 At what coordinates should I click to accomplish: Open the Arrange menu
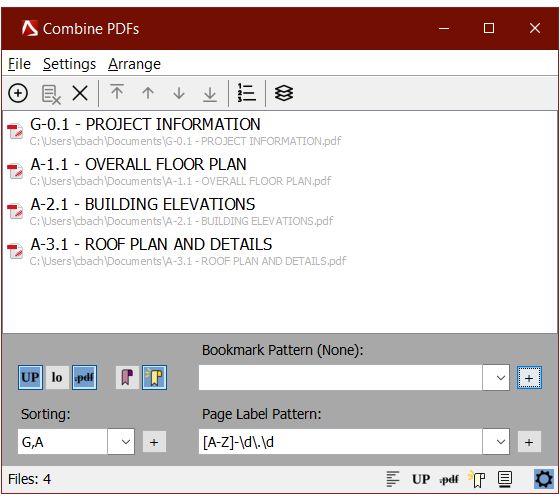[134, 64]
